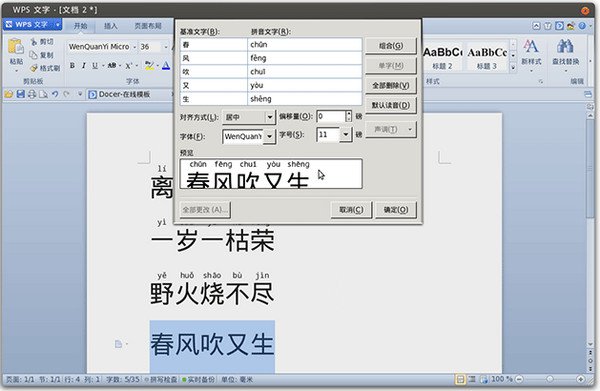
Task: Click the Cut (剪切) scissors icon
Action: coord(34,42)
